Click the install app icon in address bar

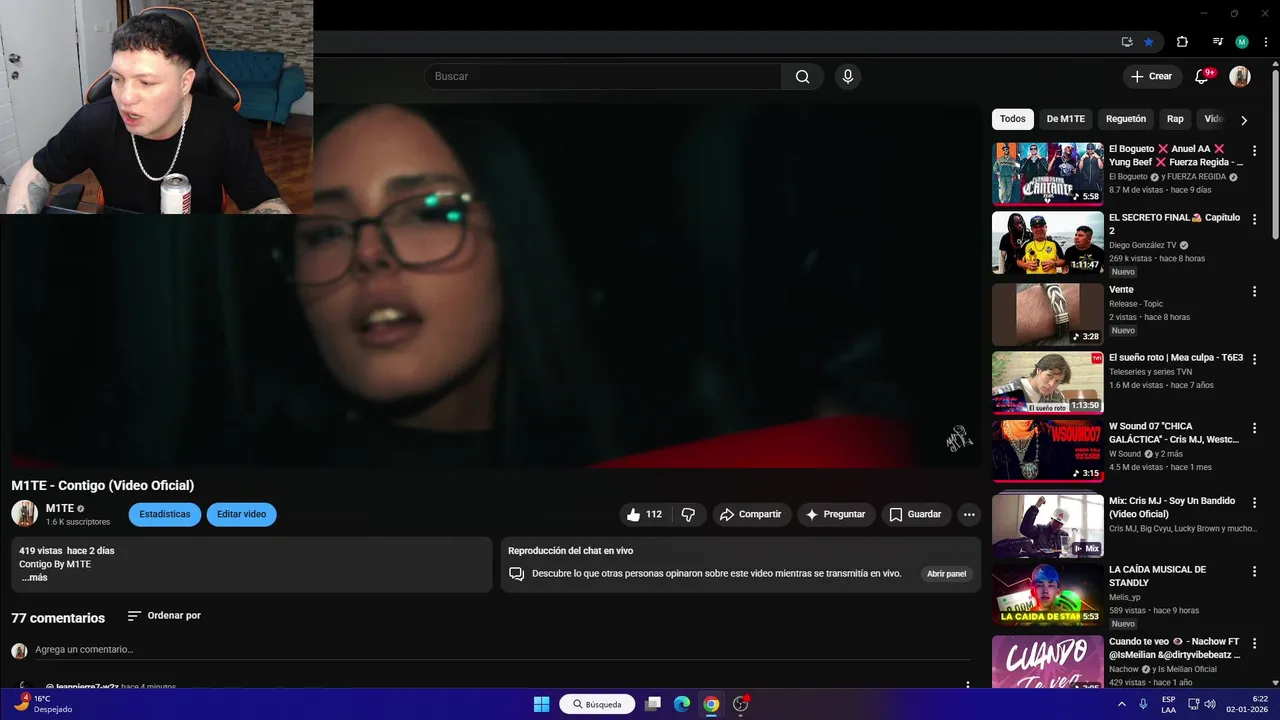pyautogui.click(x=1127, y=42)
